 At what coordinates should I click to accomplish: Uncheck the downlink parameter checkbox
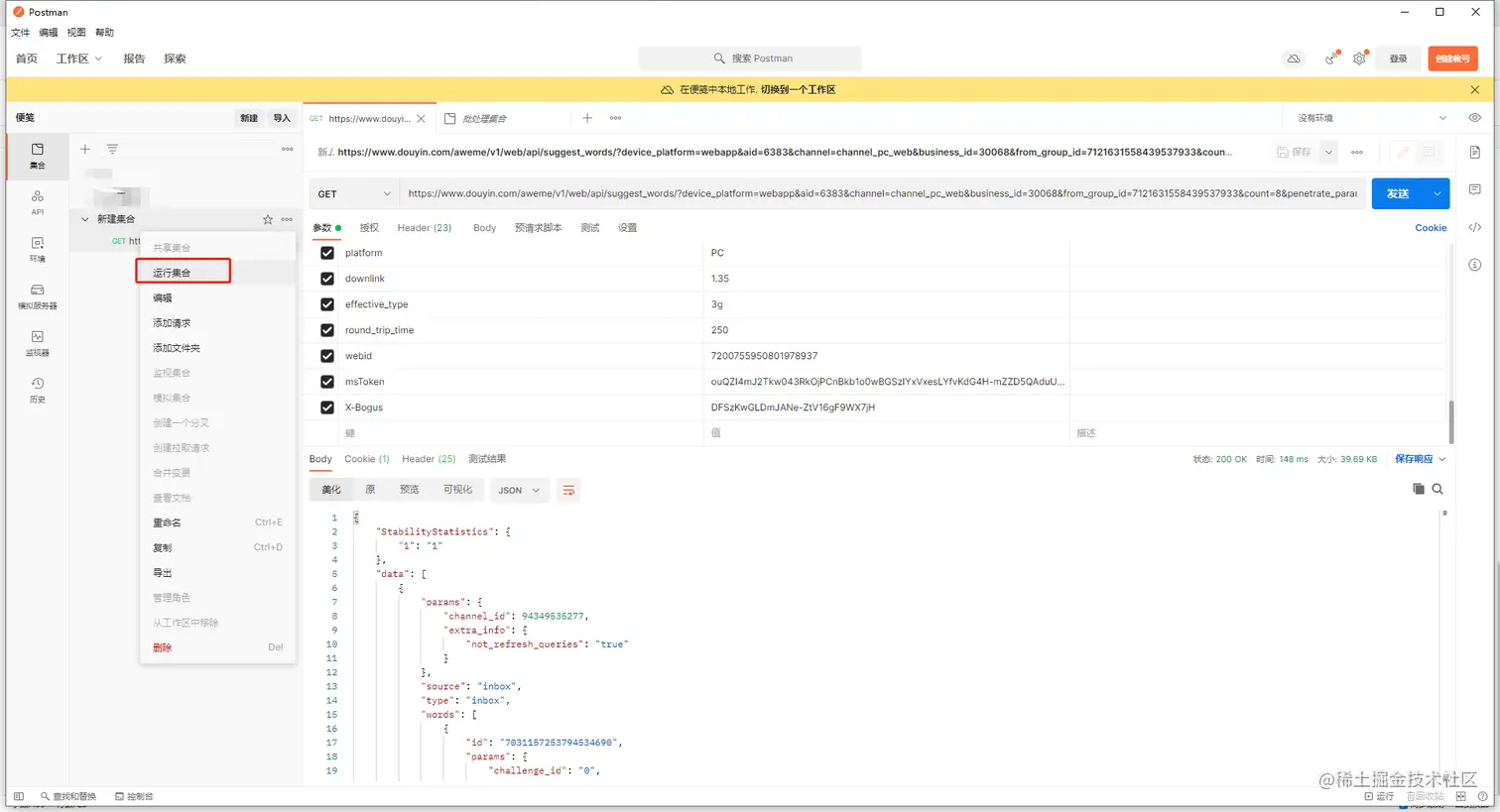tap(327, 279)
